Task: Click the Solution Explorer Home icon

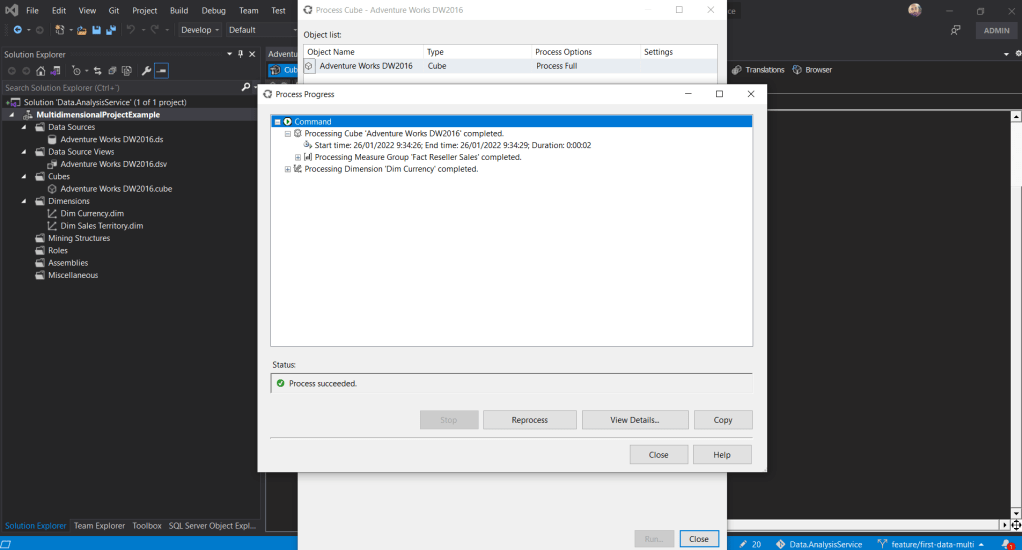Action: (x=40, y=71)
